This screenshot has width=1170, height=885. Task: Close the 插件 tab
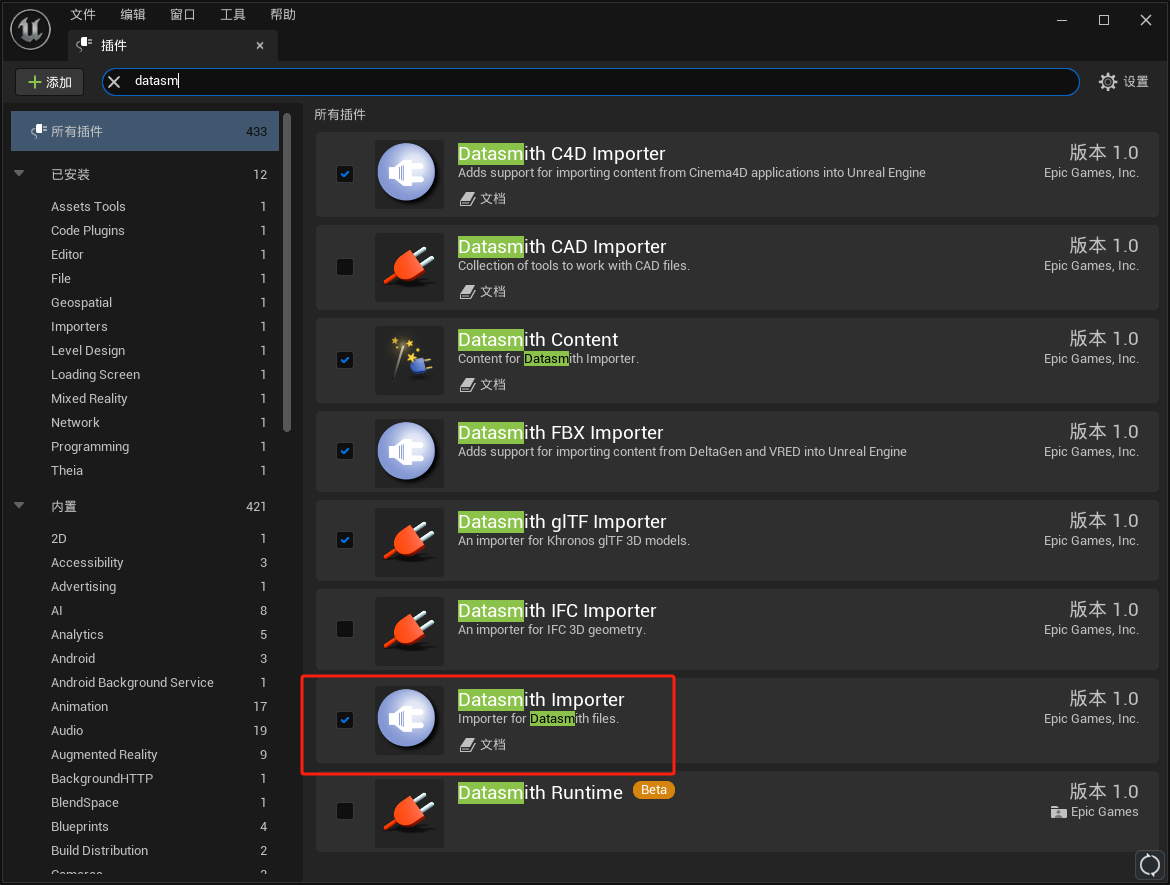[260, 46]
